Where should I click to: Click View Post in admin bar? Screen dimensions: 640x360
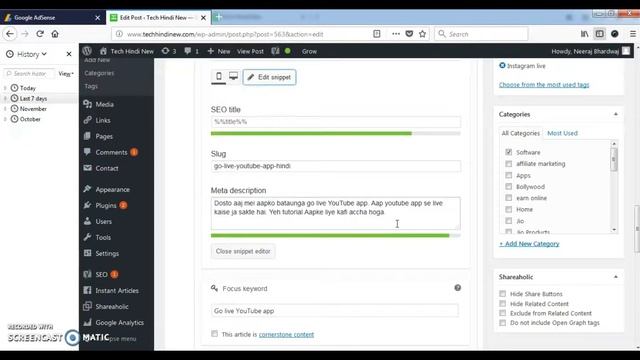250,51
